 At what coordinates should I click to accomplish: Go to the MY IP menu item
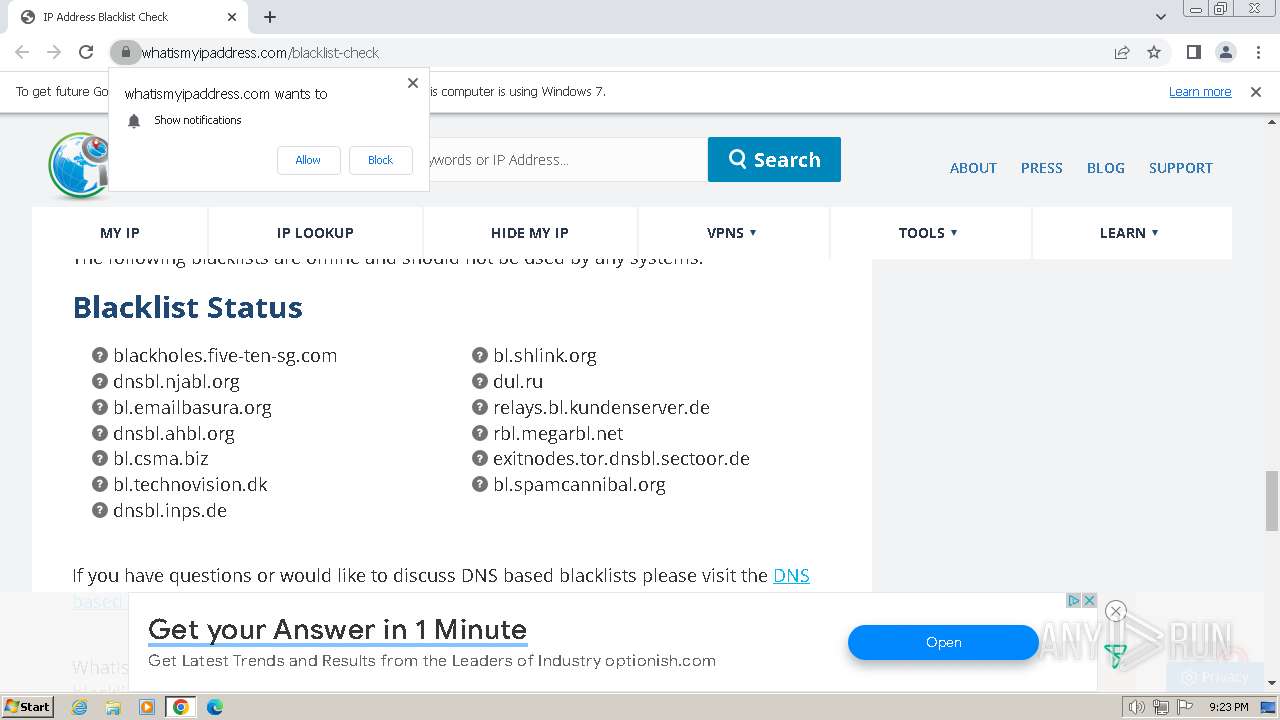(120, 233)
